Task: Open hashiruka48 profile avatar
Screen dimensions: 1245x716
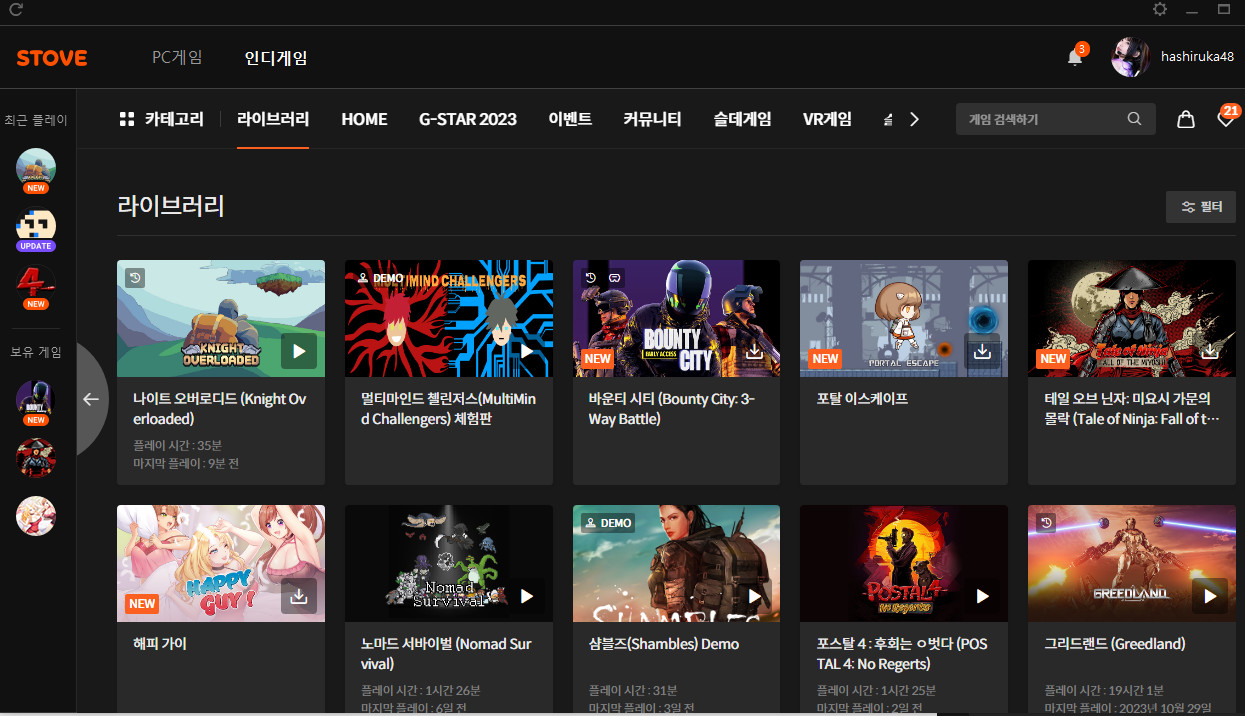Action: [x=1131, y=57]
